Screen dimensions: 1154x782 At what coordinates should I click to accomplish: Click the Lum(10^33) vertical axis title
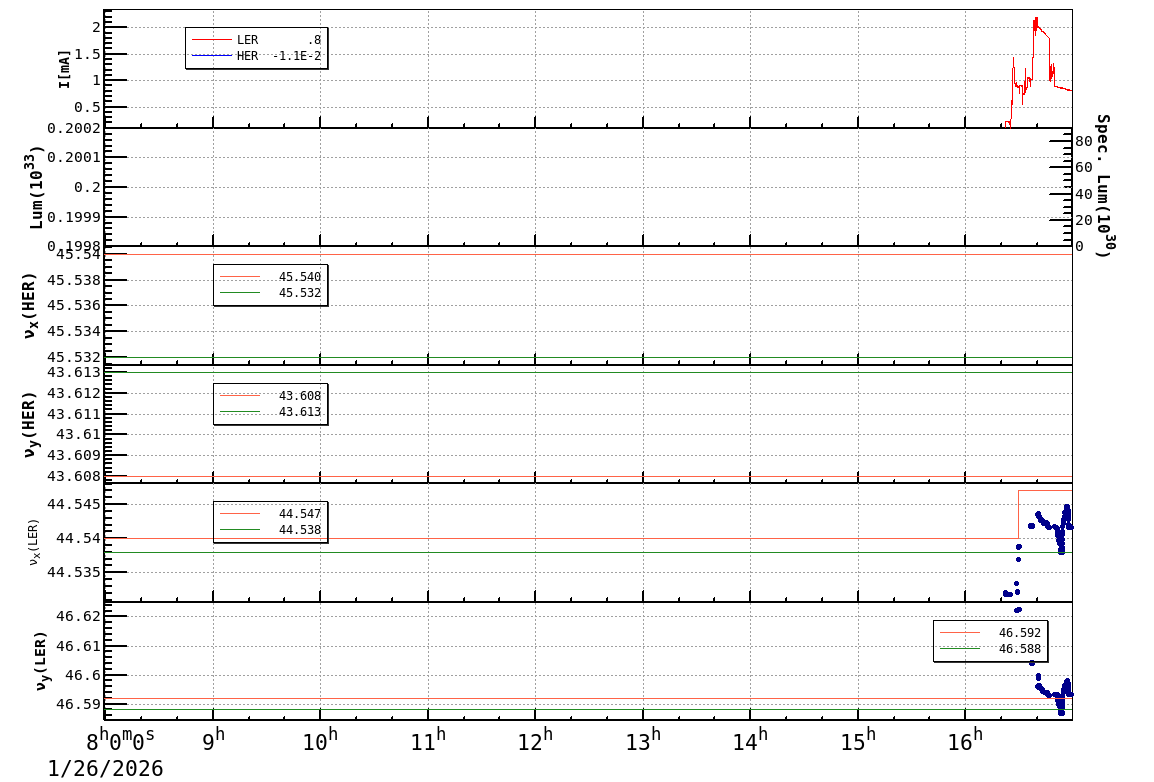coord(37,187)
